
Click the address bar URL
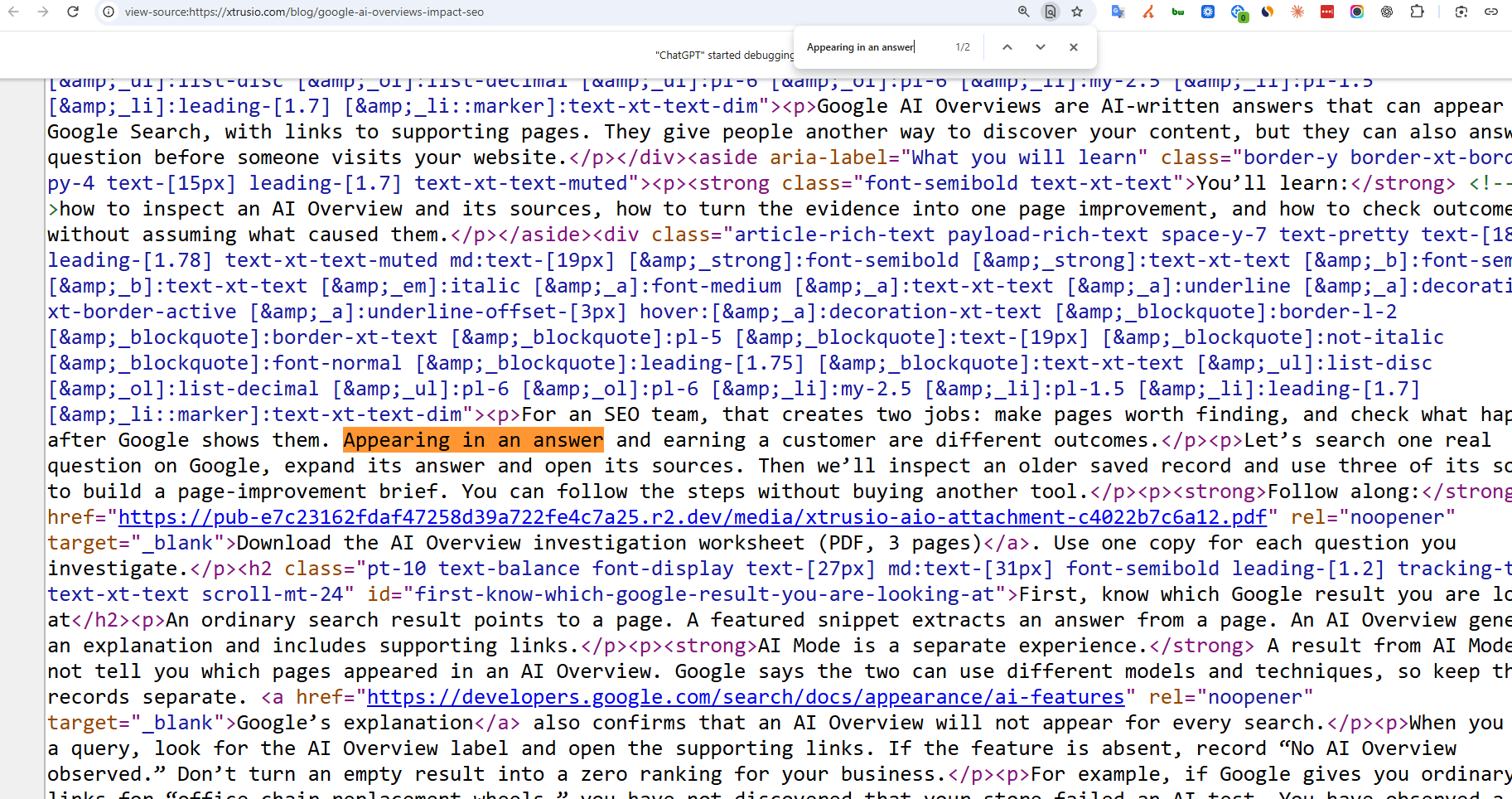point(304,12)
